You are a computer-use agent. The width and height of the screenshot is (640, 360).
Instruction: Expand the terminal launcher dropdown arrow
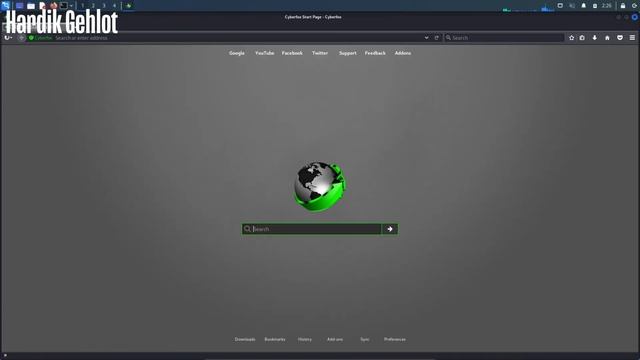pyautogui.click(x=71, y=6)
